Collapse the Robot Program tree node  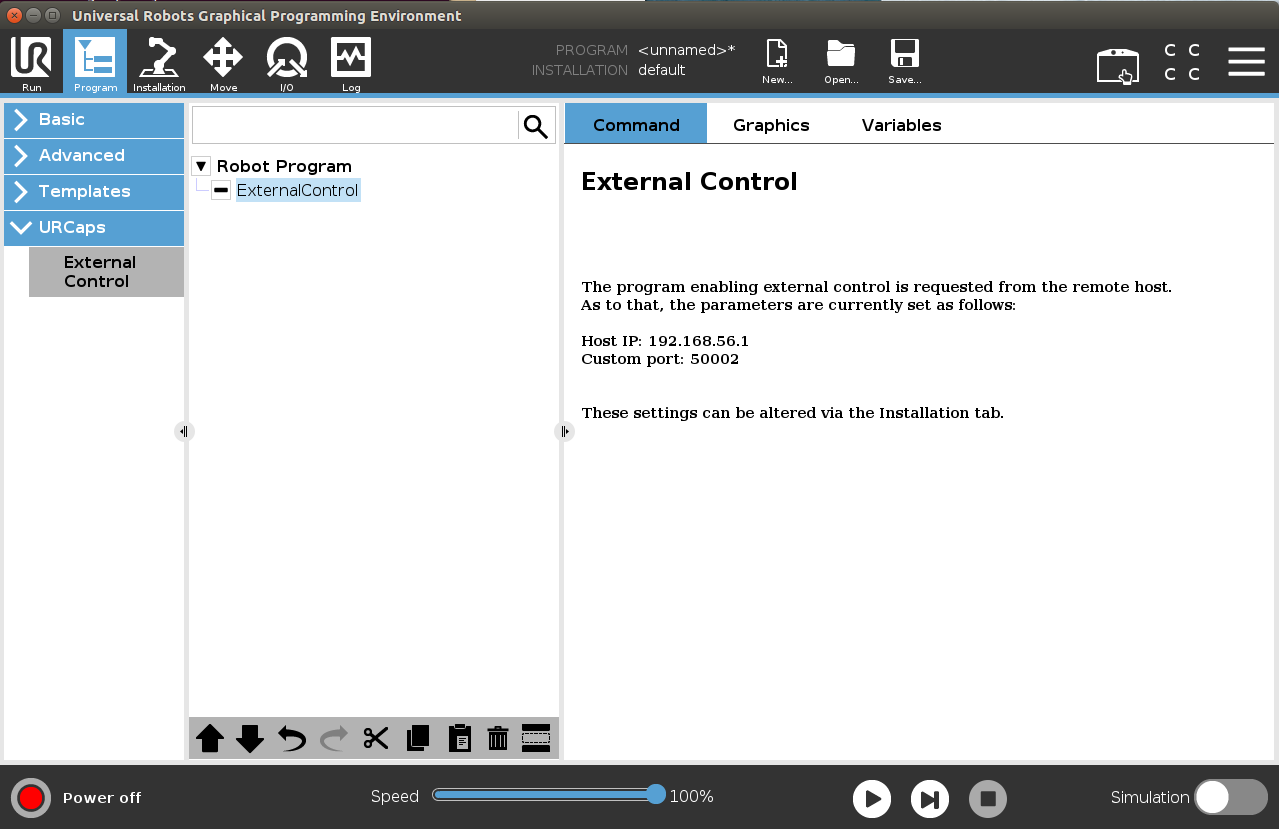pyautogui.click(x=200, y=165)
